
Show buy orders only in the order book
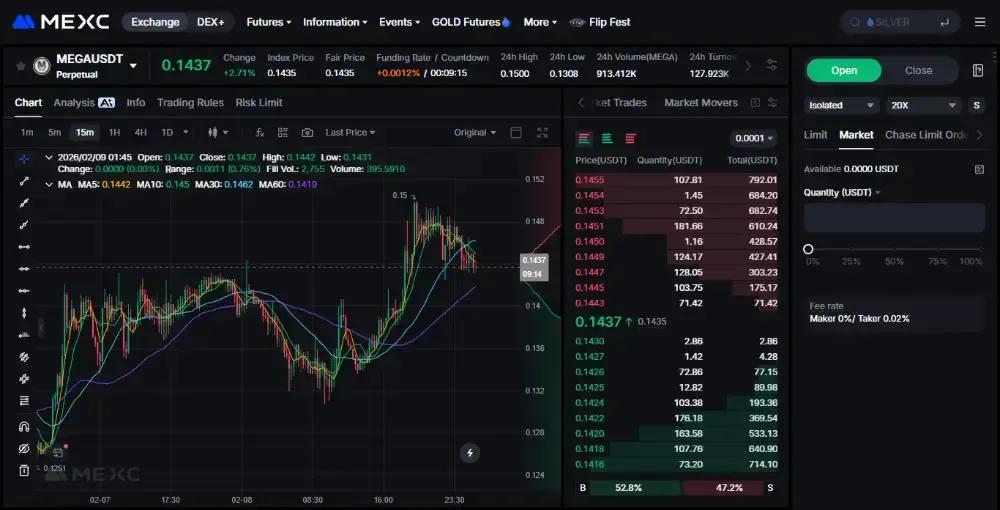pos(607,138)
